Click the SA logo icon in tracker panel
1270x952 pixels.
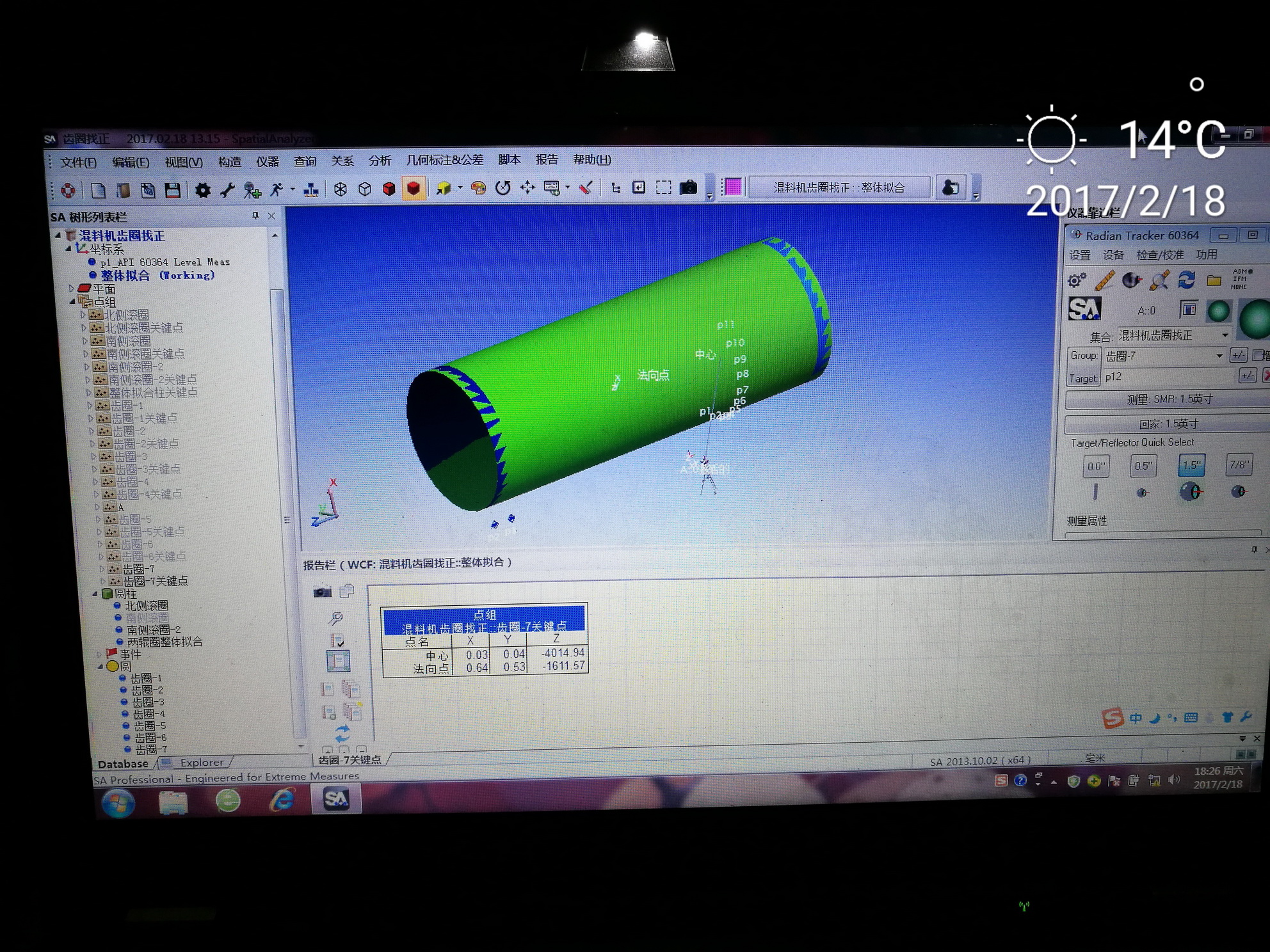pyautogui.click(x=1085, y=310)
